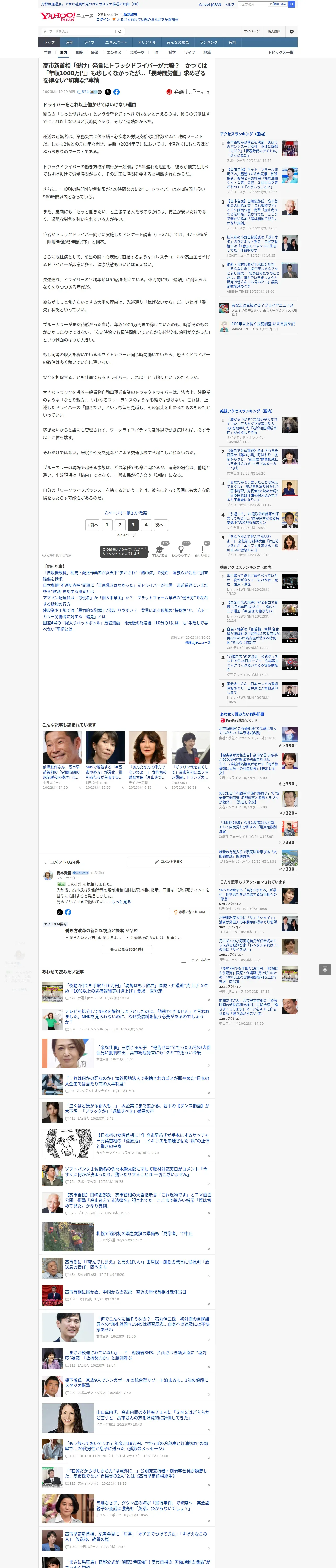Screen dimensions: 336x1568
Task: Share article on X below the headline
Action: pos(108,92)
